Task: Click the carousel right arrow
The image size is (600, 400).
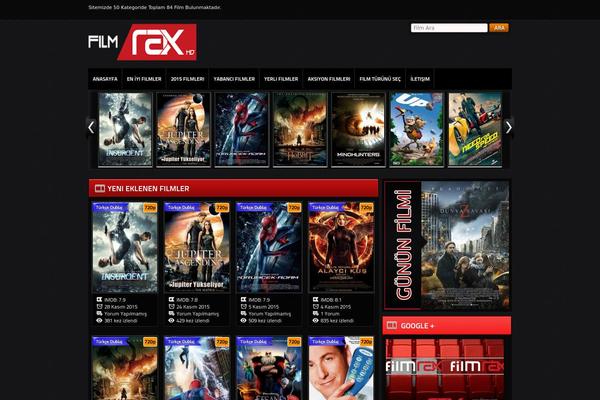Action: tap(508, 127)
